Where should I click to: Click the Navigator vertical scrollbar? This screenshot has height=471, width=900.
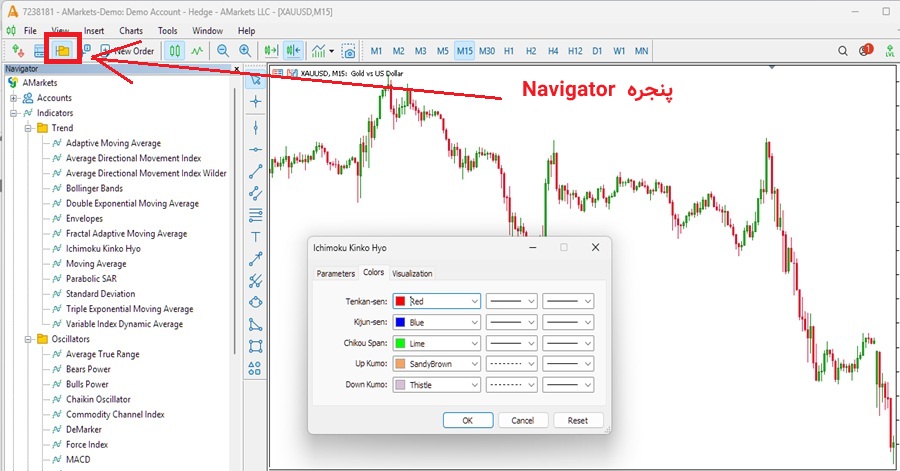234,221
